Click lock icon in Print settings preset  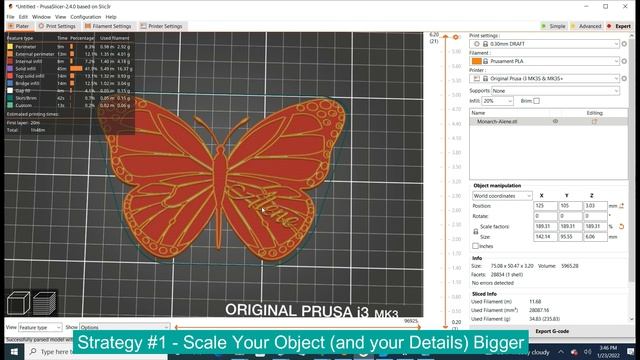[485, 44]
